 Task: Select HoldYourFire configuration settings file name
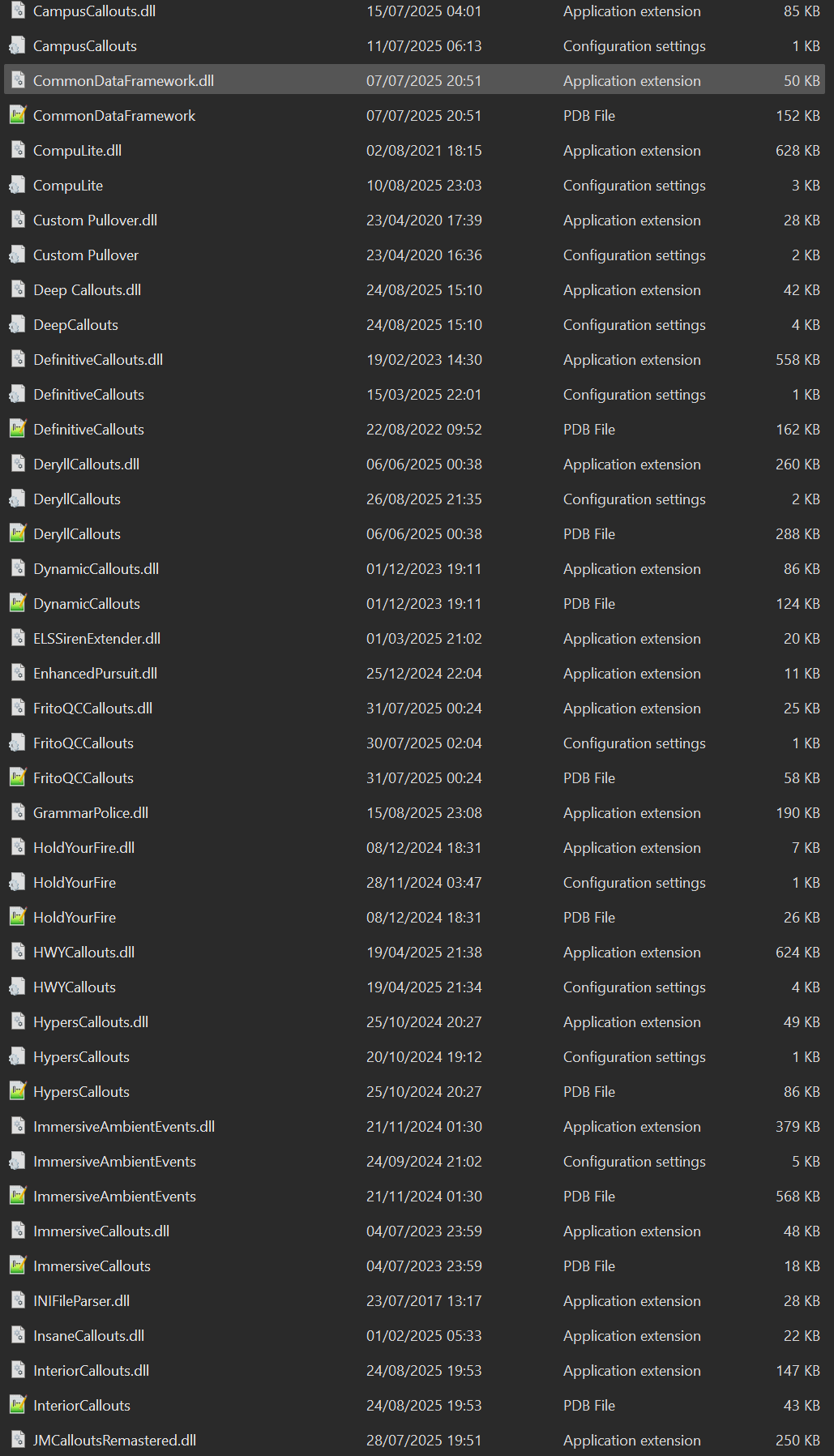pyautogui.click(x=75, y=883)
